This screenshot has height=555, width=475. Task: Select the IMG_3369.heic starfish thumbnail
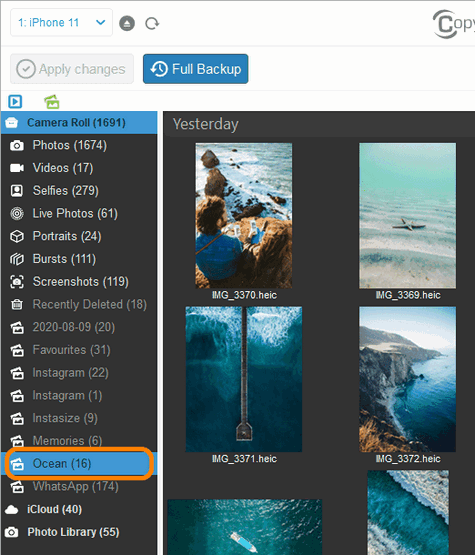[x=407, y=216]
